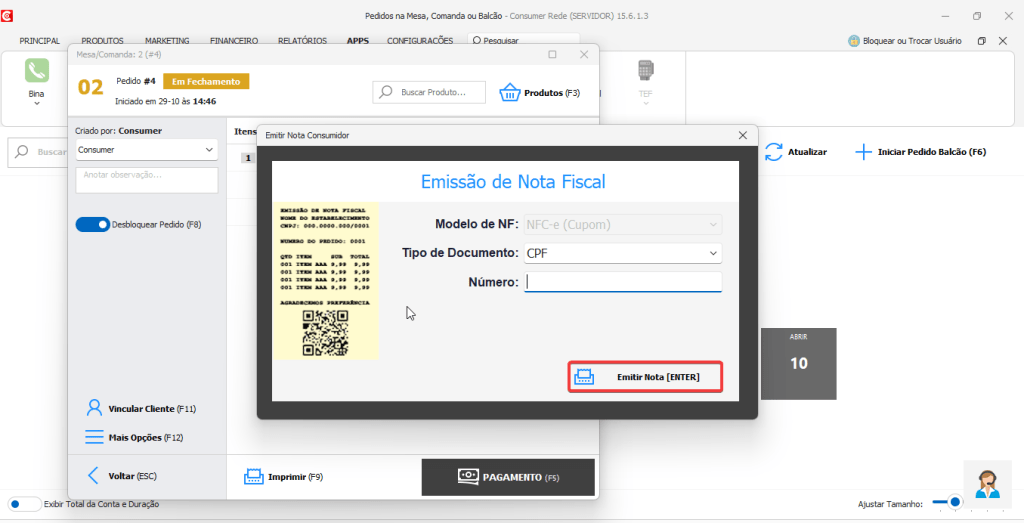Toggle the Desbloquear Pedido switch
Image resolution: width=1024 pixels, height=523 pixels.
pos(92,225)
